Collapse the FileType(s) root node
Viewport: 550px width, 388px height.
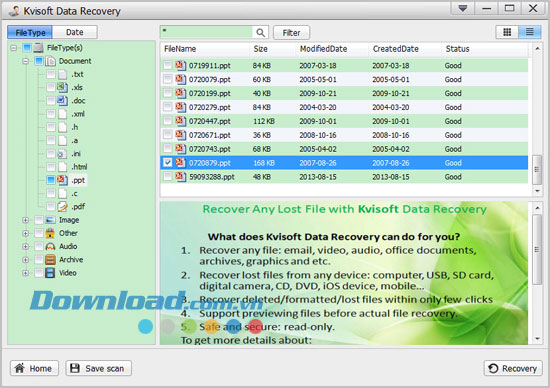[x=14, y=48]
